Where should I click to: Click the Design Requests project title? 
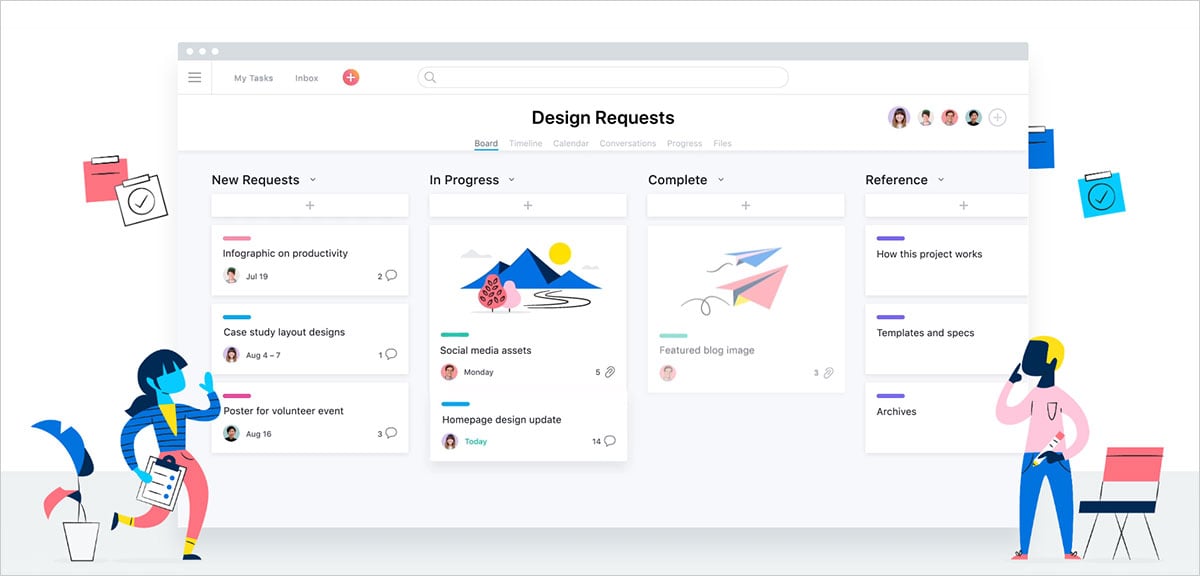(603, 118)
